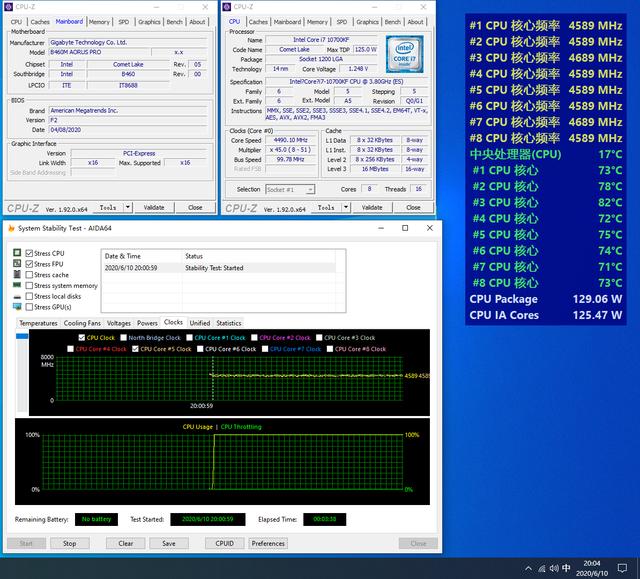The width and height of the screenshot is (640, 579).
Task: Click the Save button in AIDA64
Action: pos(169,543)
